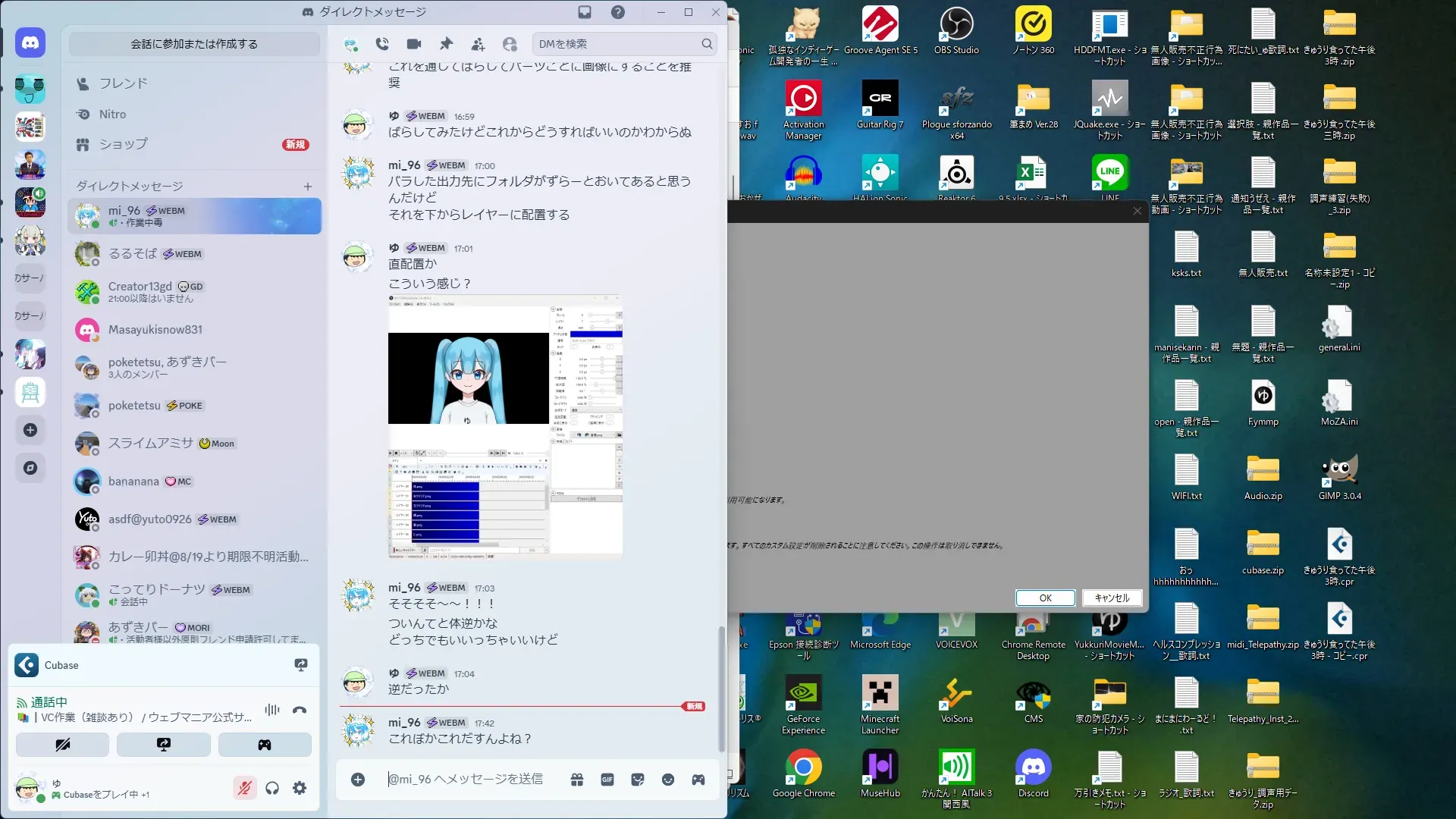
Task: Click add a server plus in sidebar
Action: coord(30,431)
